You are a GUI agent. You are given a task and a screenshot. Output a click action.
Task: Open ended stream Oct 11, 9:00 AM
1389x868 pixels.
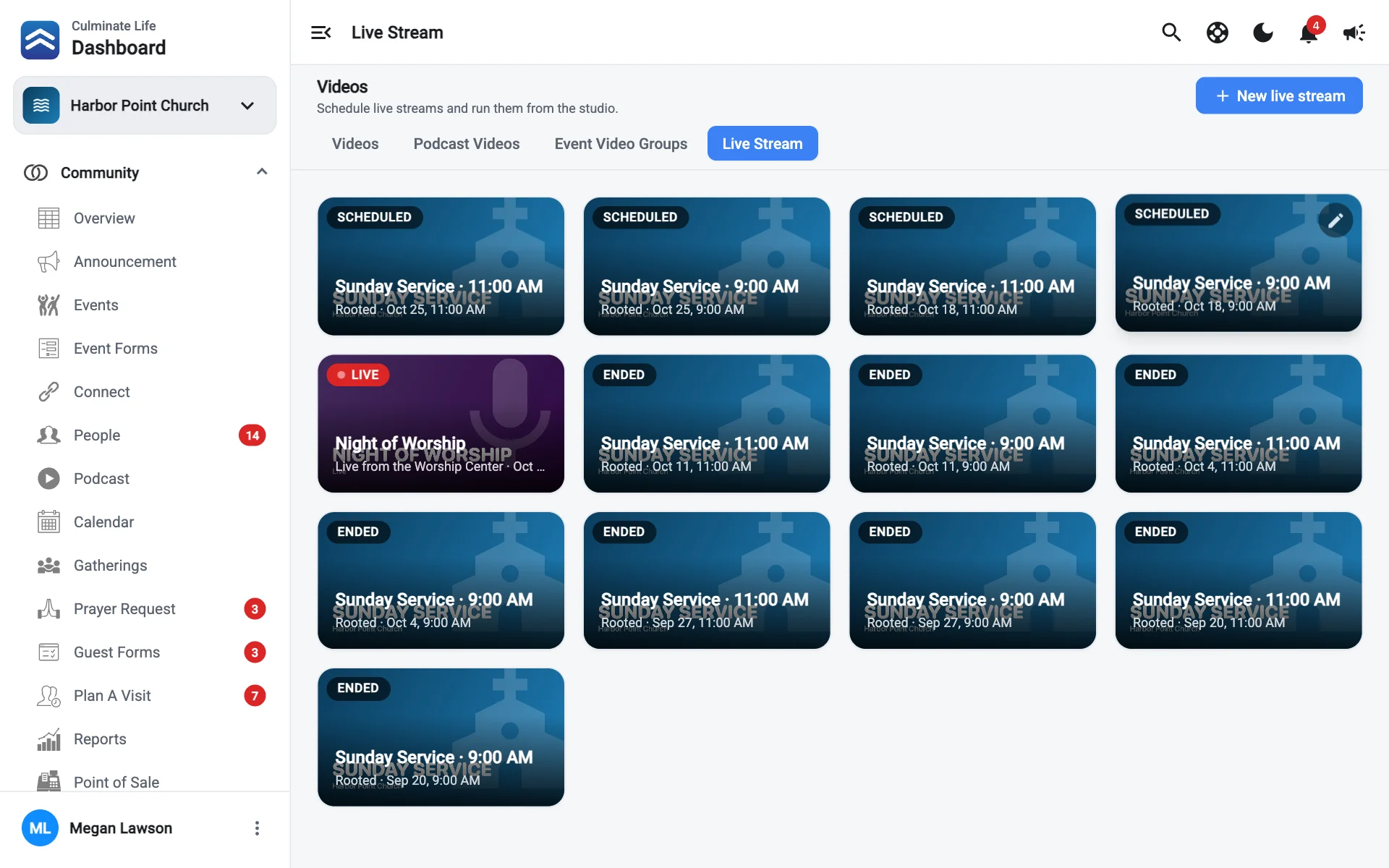pos(972,424)
